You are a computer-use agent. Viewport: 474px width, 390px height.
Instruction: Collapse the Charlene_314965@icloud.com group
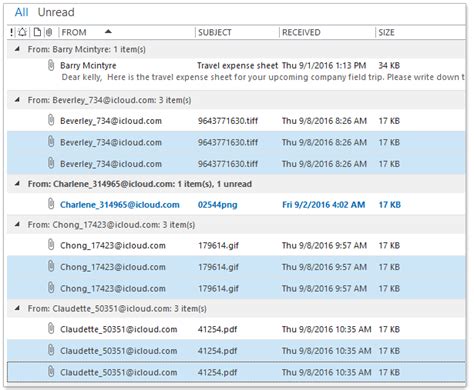[x=17, y=184]
